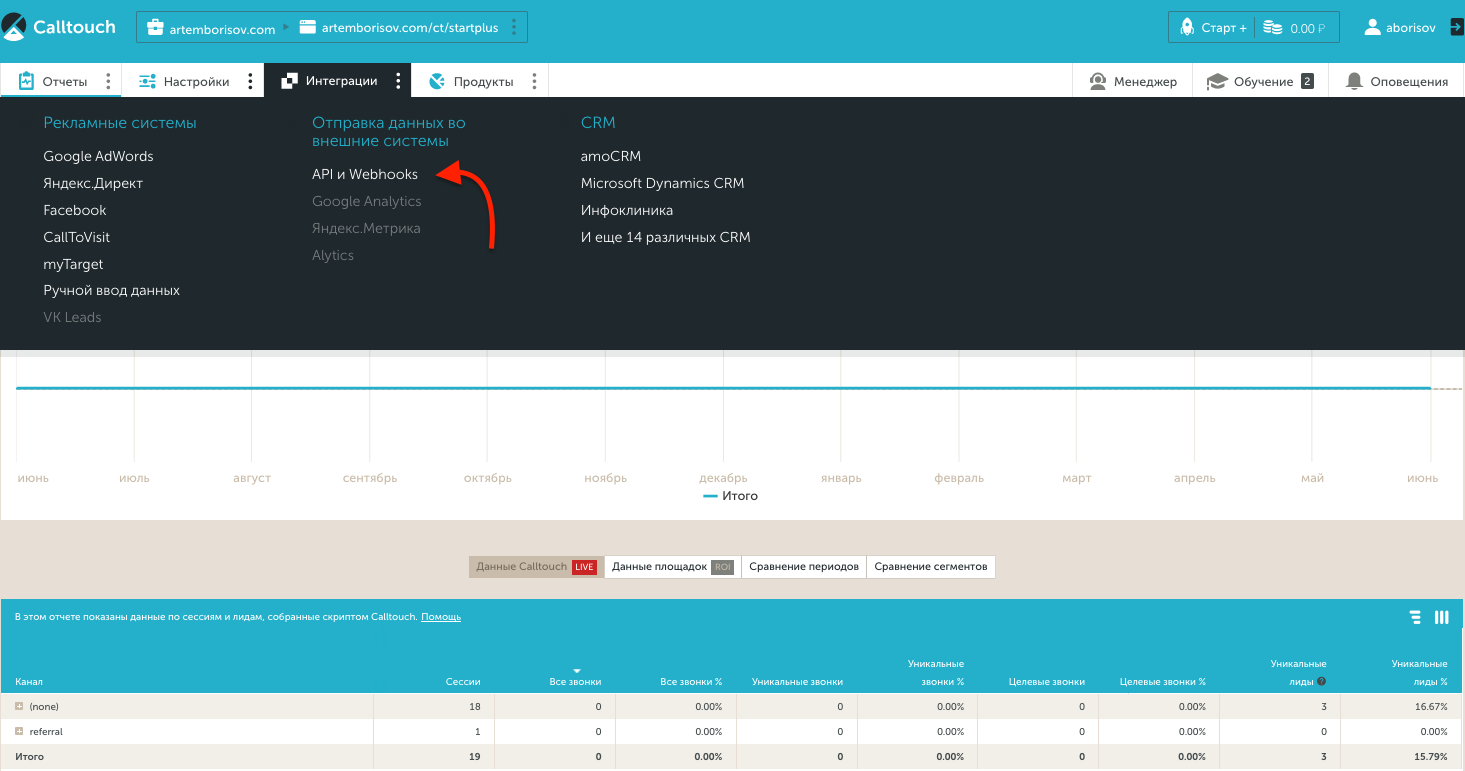Open И еще 14 различных CRM

(x=666, y=237)
